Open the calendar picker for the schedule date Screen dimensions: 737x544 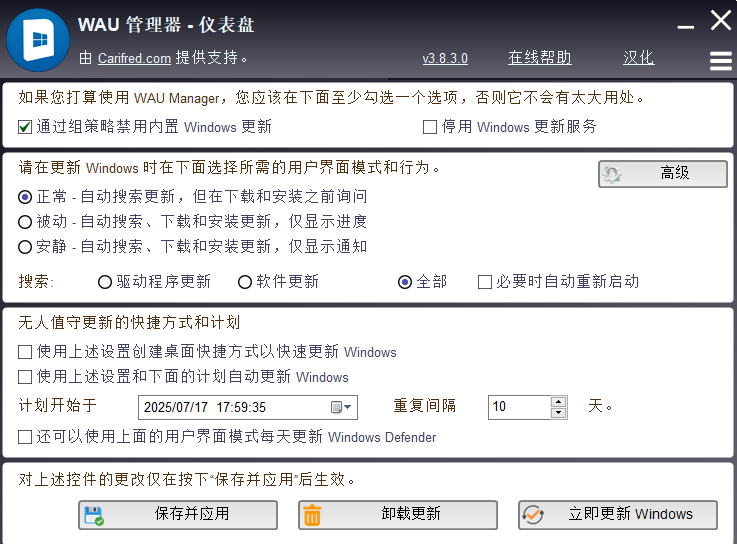341,407
